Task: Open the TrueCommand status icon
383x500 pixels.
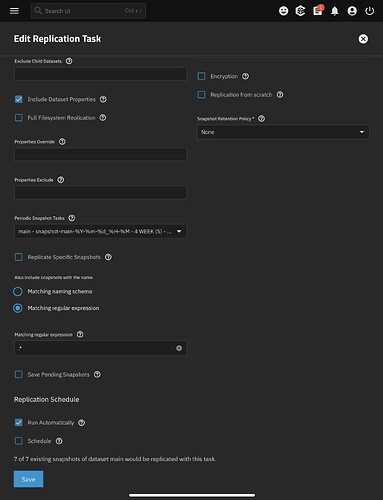Action: [300, 11]
